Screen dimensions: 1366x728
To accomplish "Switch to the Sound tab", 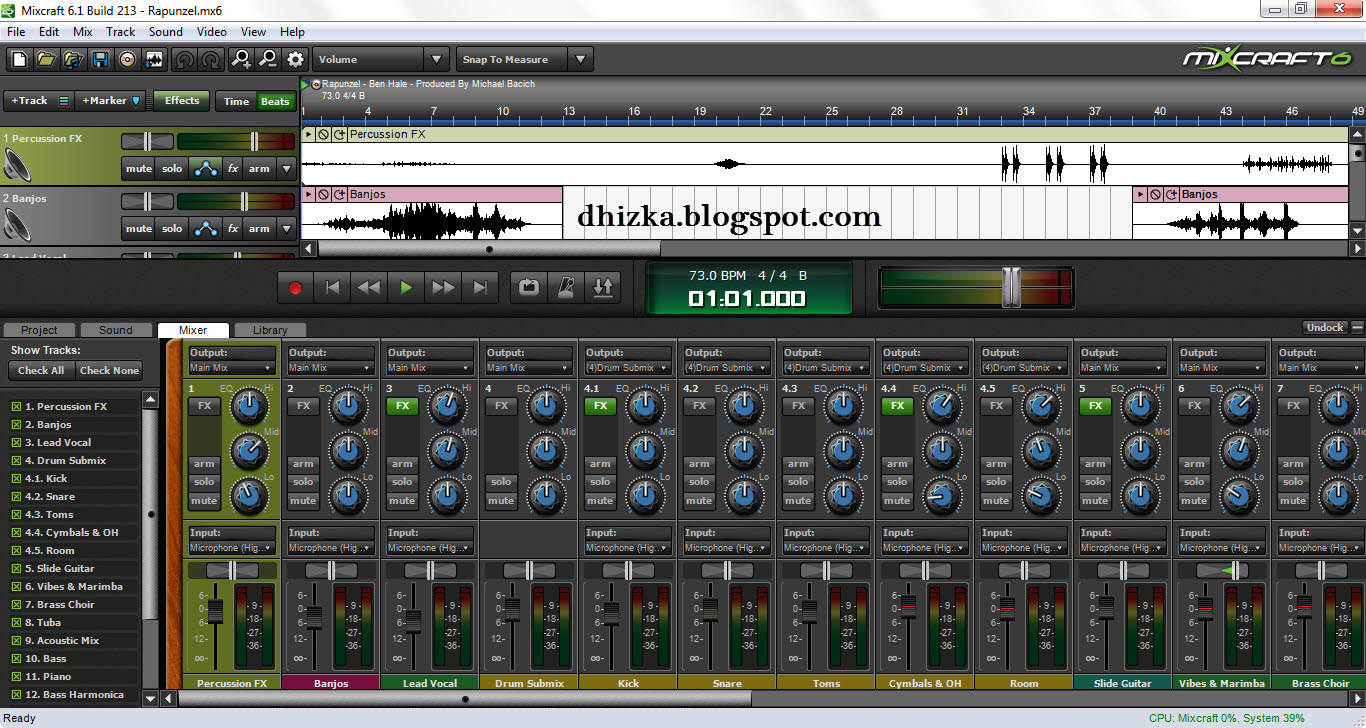I will tap(116, 330).
